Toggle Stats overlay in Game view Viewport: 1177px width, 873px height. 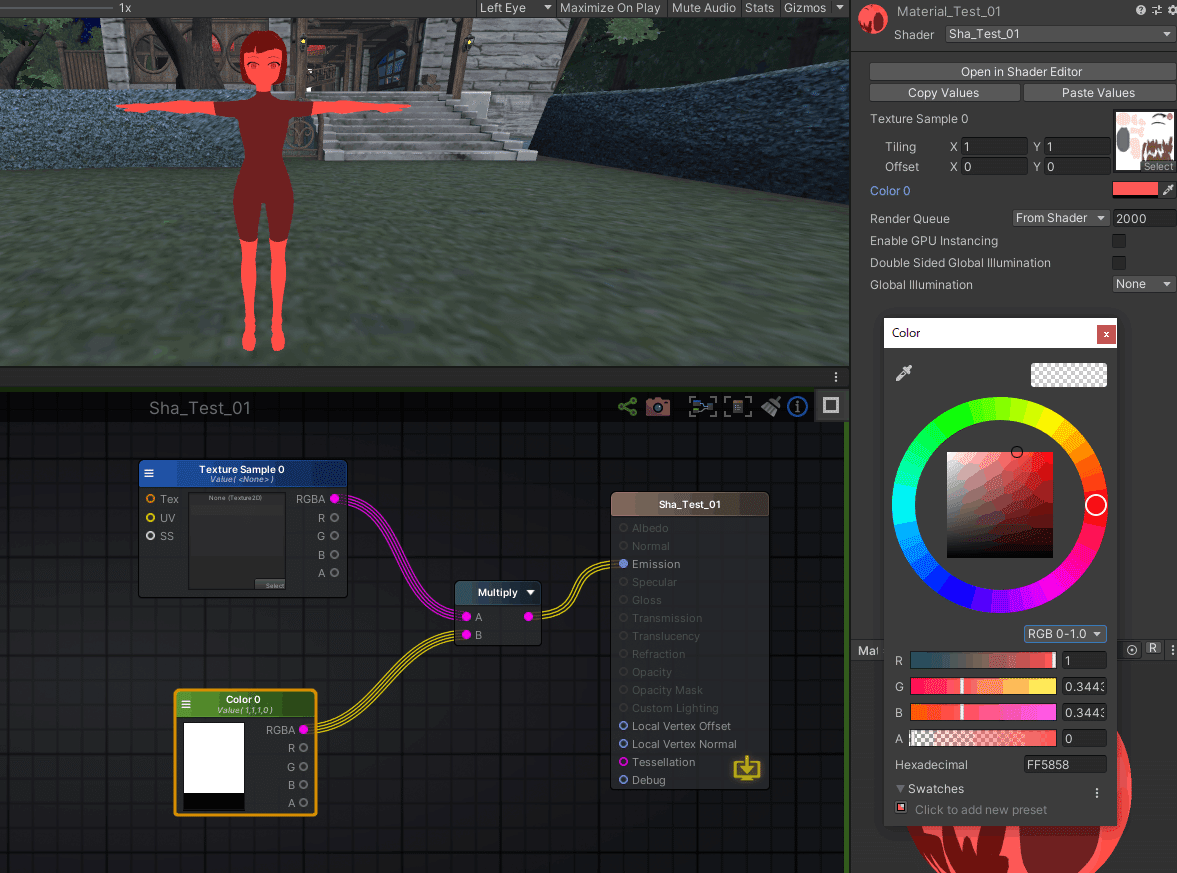[759, 8]
